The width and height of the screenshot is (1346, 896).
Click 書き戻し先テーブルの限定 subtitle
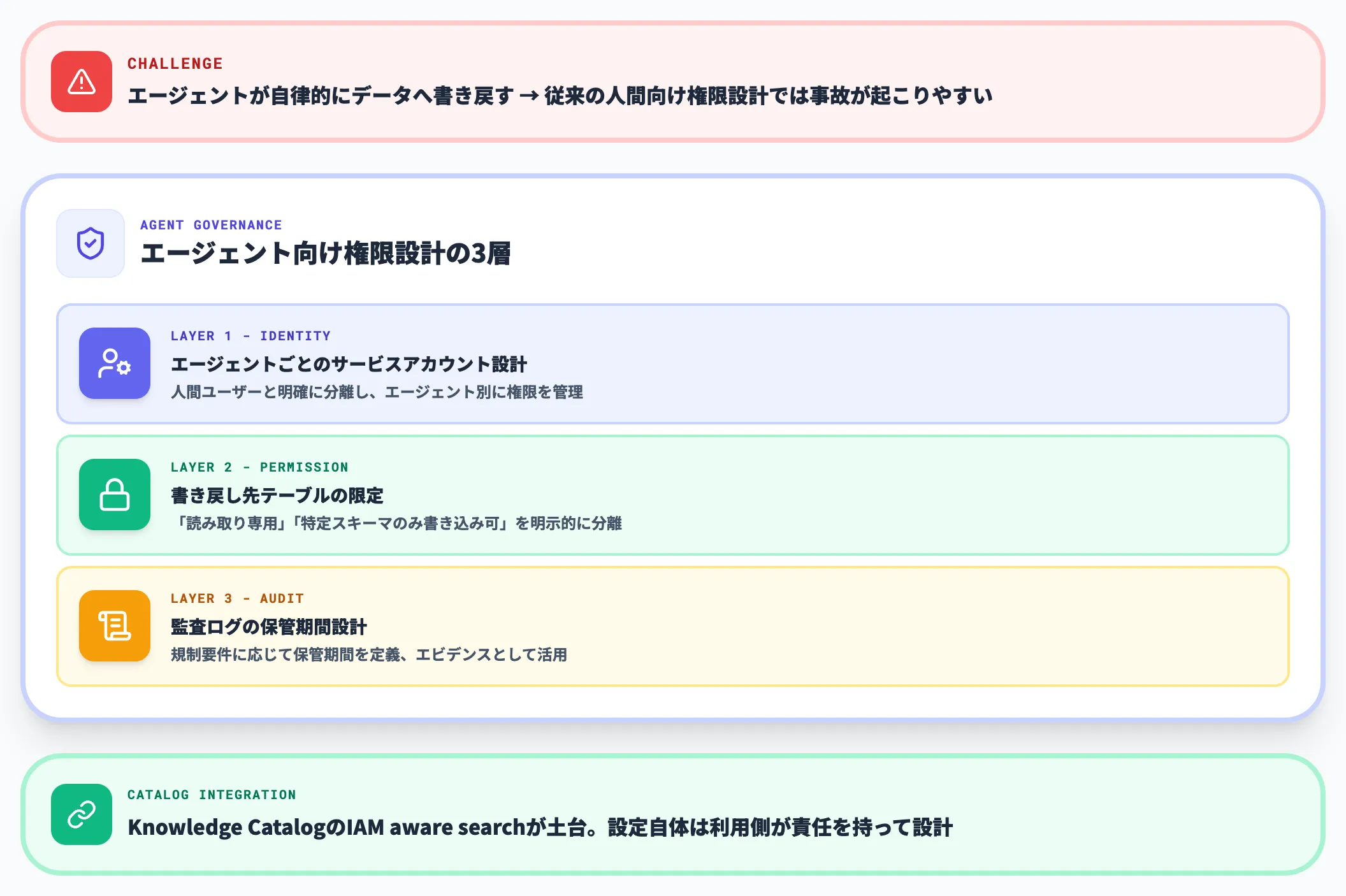(x=277, y=495)
